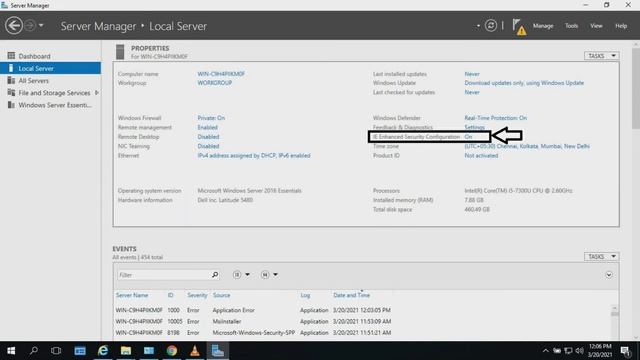
Task: Open Action Center notifications icon
Action: tap(625, 351)
